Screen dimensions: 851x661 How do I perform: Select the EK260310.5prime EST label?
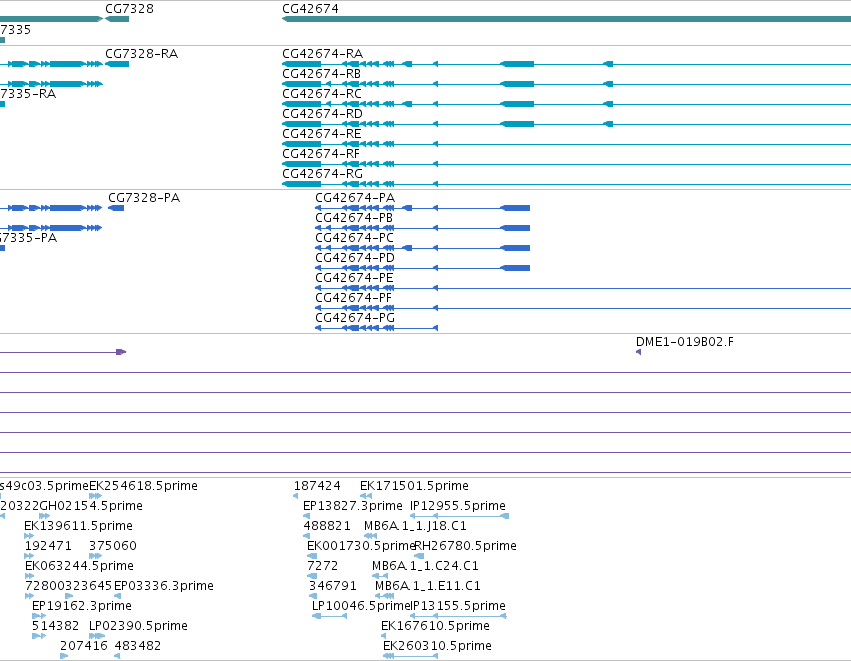437,646
